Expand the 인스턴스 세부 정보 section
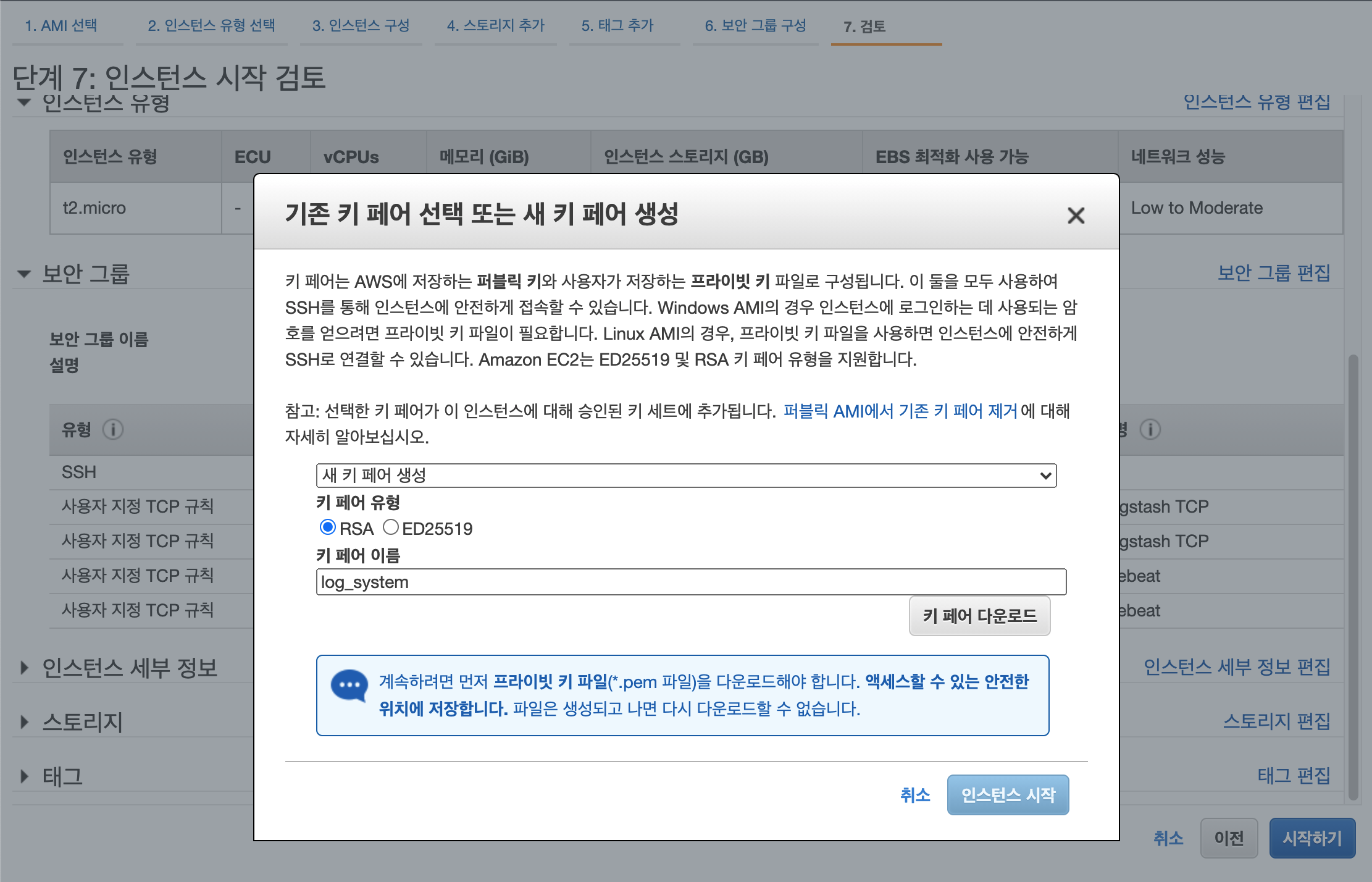The image size is (1372, 882). point(24,668)
